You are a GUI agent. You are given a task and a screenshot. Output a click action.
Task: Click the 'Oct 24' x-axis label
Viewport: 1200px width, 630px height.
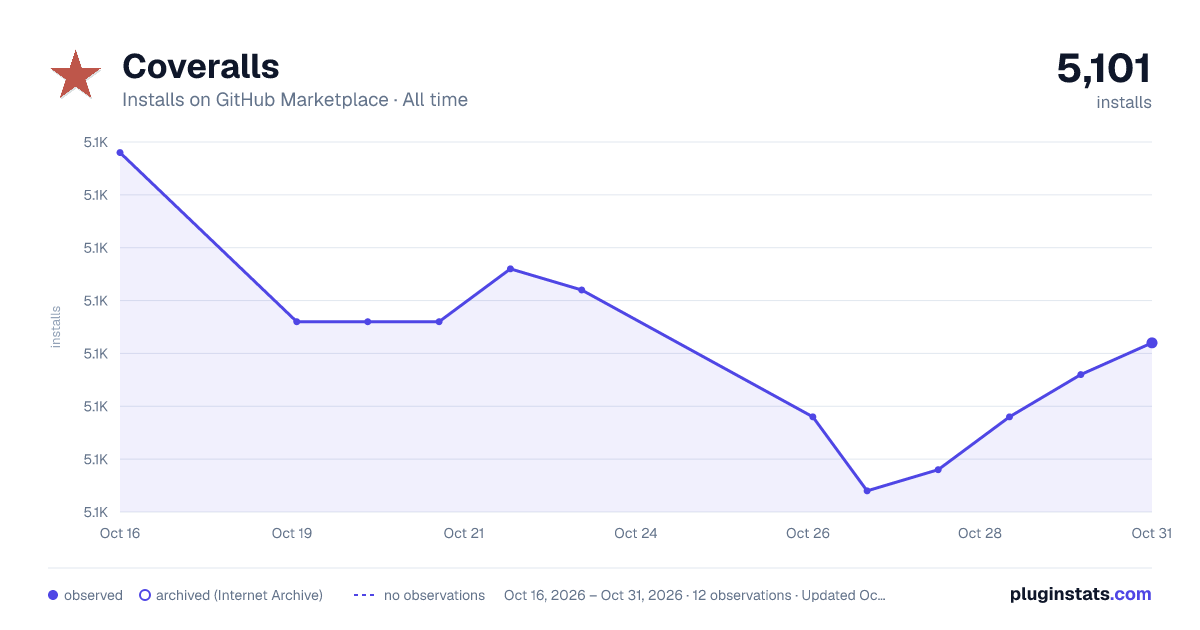(x=636, y=533)
